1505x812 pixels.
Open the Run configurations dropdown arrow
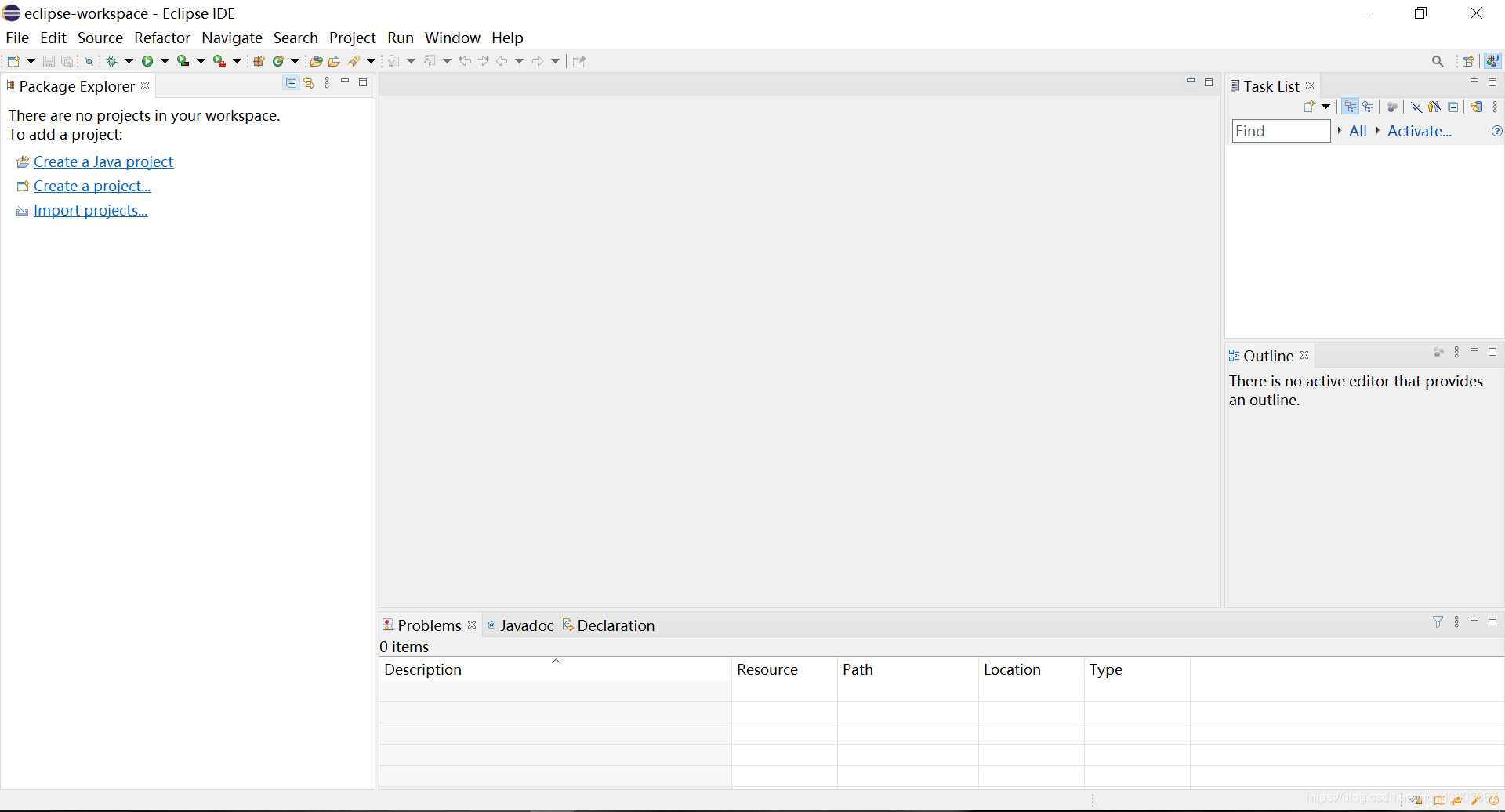(x=165, y=61)
